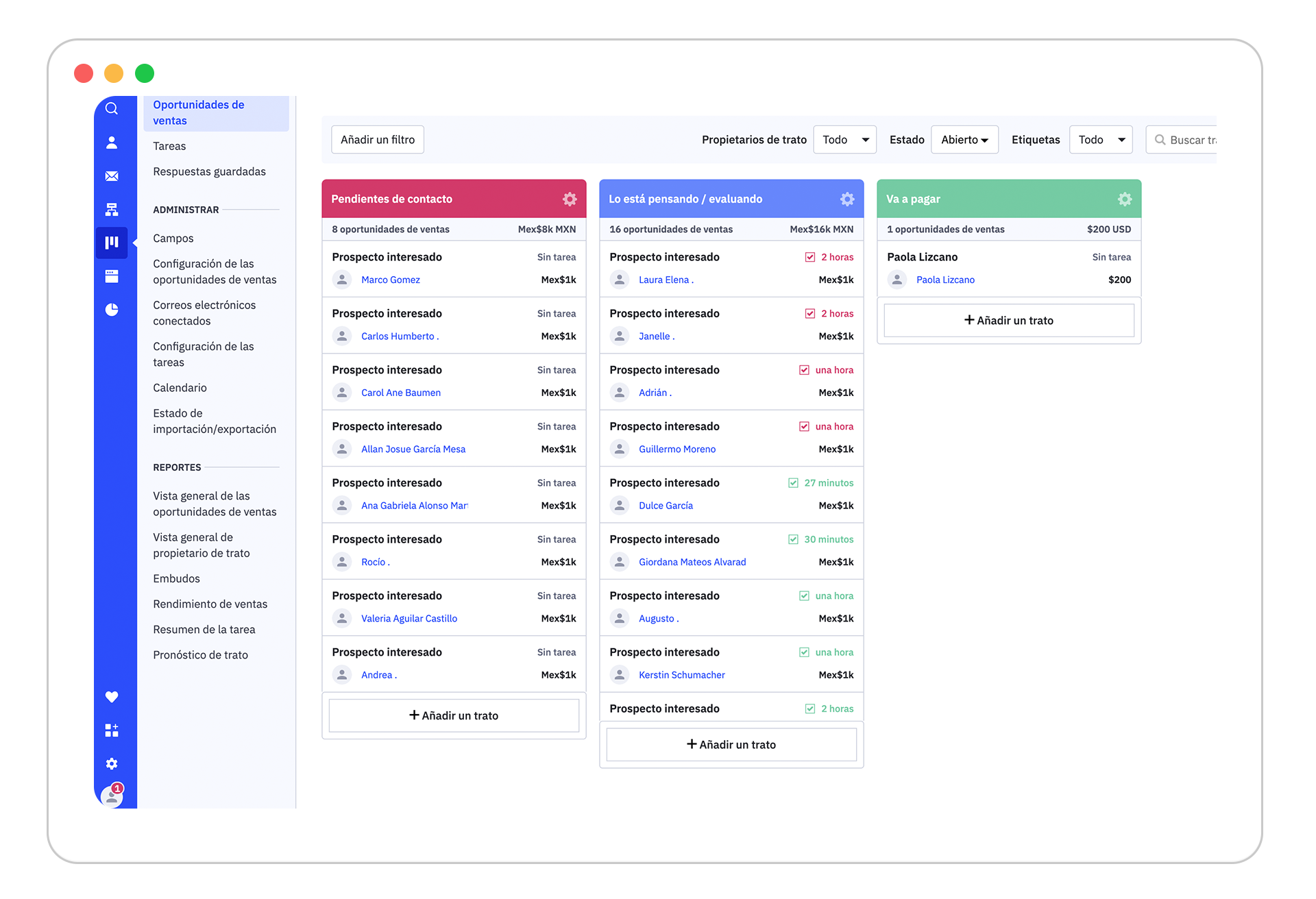Toggle the Dulce García 27 minutos task checkbox

click(793, 483)
